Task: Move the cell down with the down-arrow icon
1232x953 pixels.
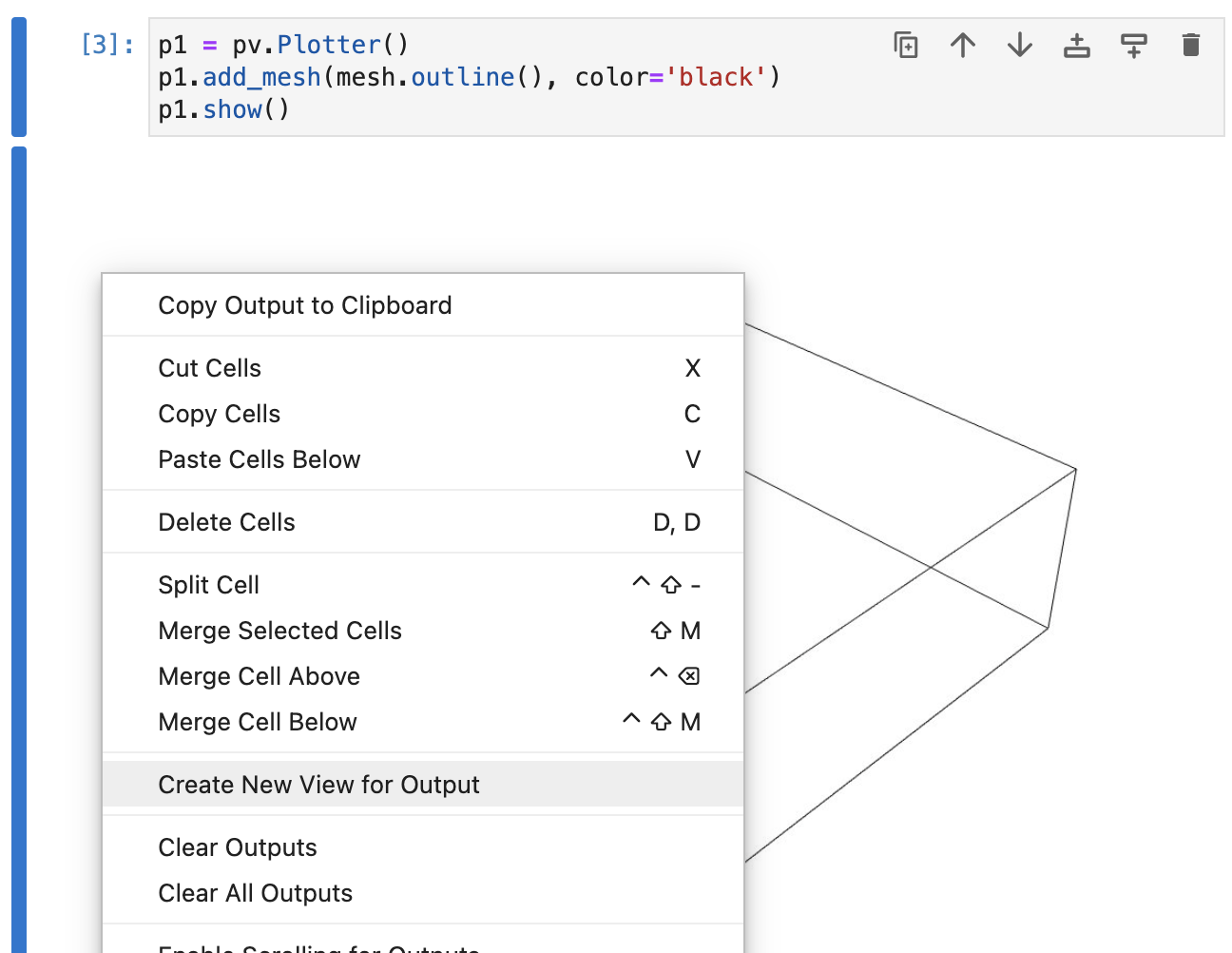Action: tap(1019, 45)
